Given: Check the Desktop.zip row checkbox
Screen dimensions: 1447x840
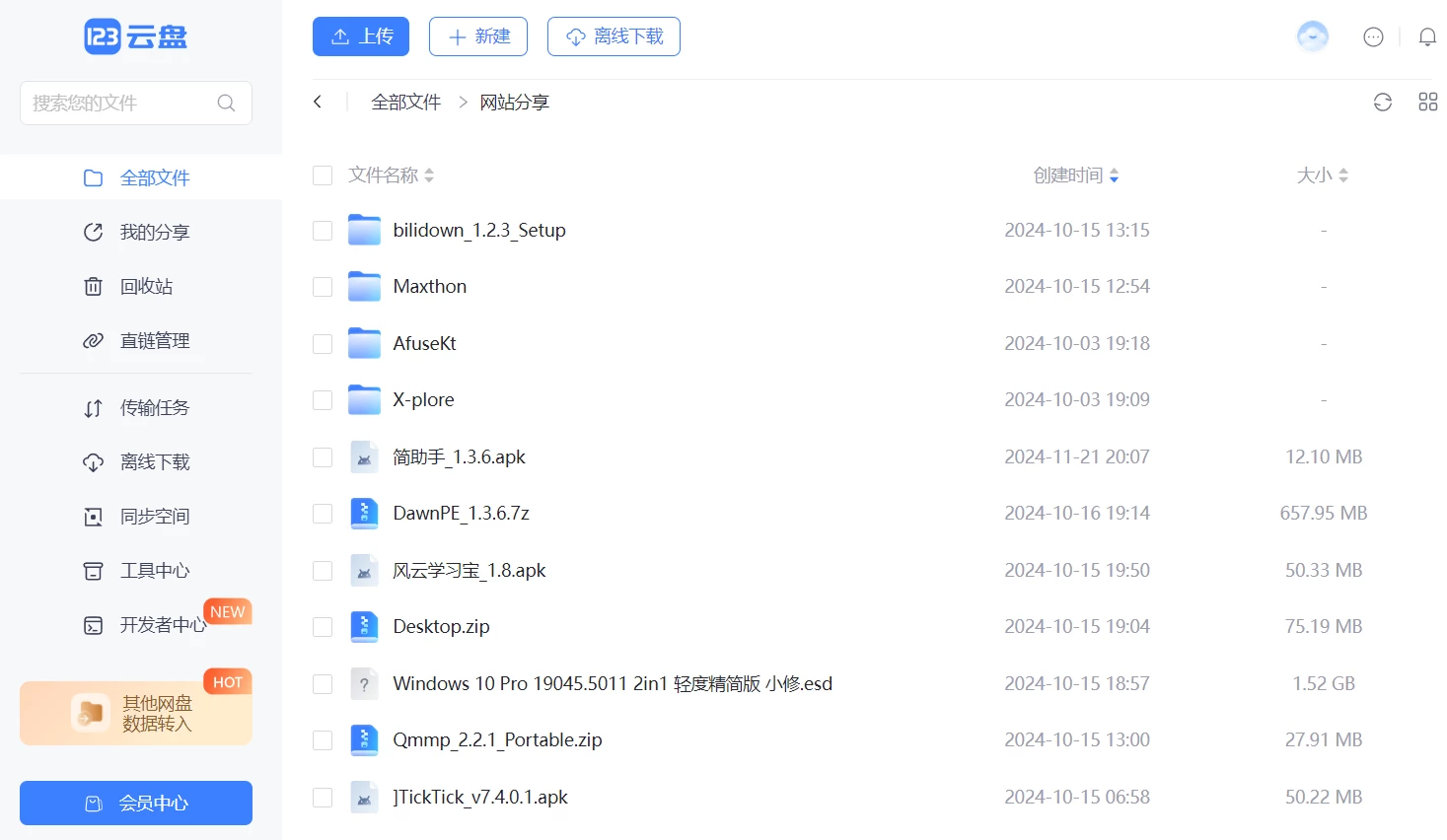Looking at the screenshot, I should pyautogui.click(x=323, y=627).
